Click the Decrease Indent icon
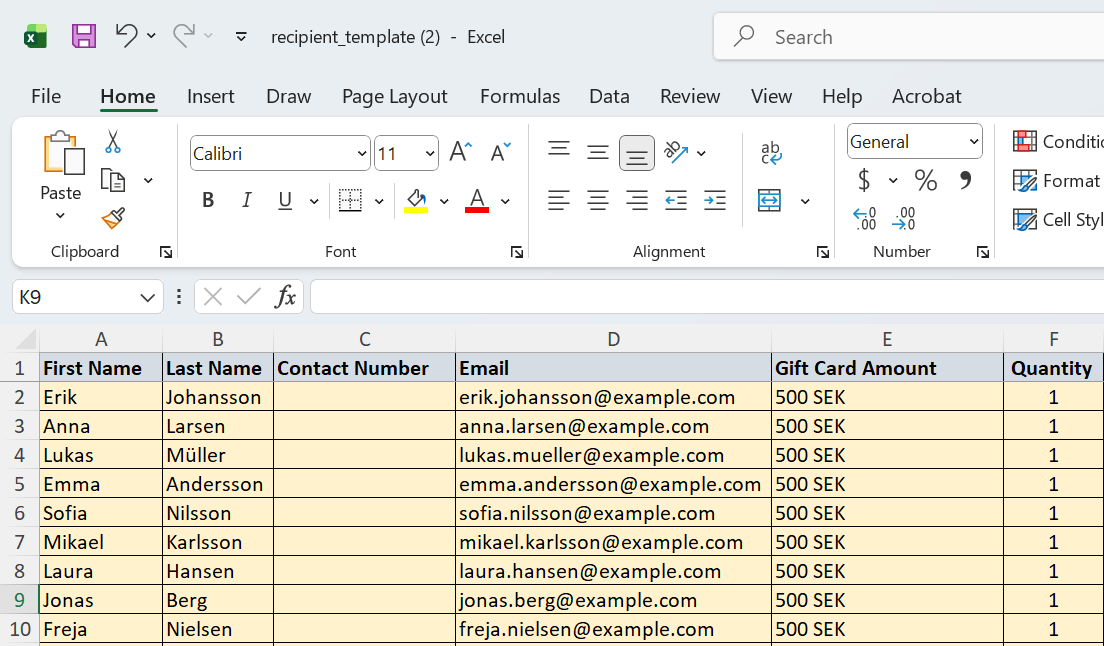Viewport: 1104px width, 646px height. click(x=676, y=201)
